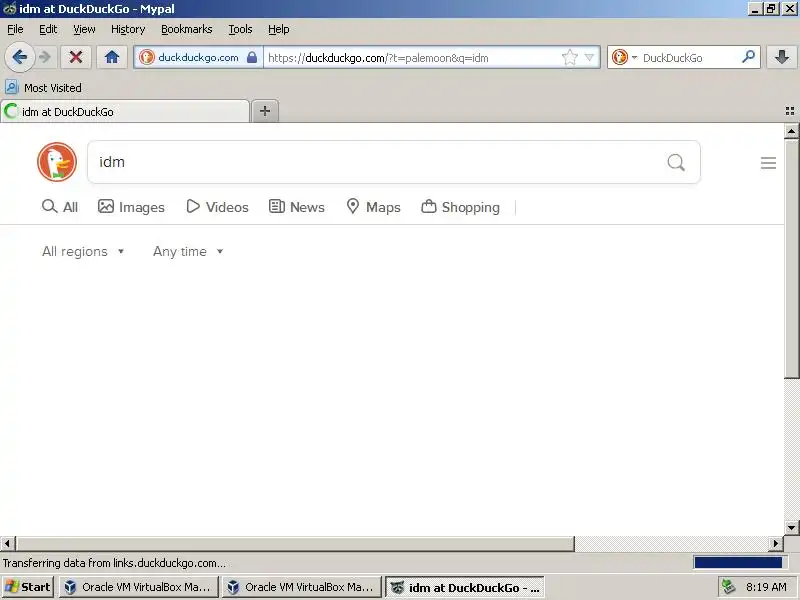Open the Help menu
The image size is (800, 600).
[x=279, y=29]
